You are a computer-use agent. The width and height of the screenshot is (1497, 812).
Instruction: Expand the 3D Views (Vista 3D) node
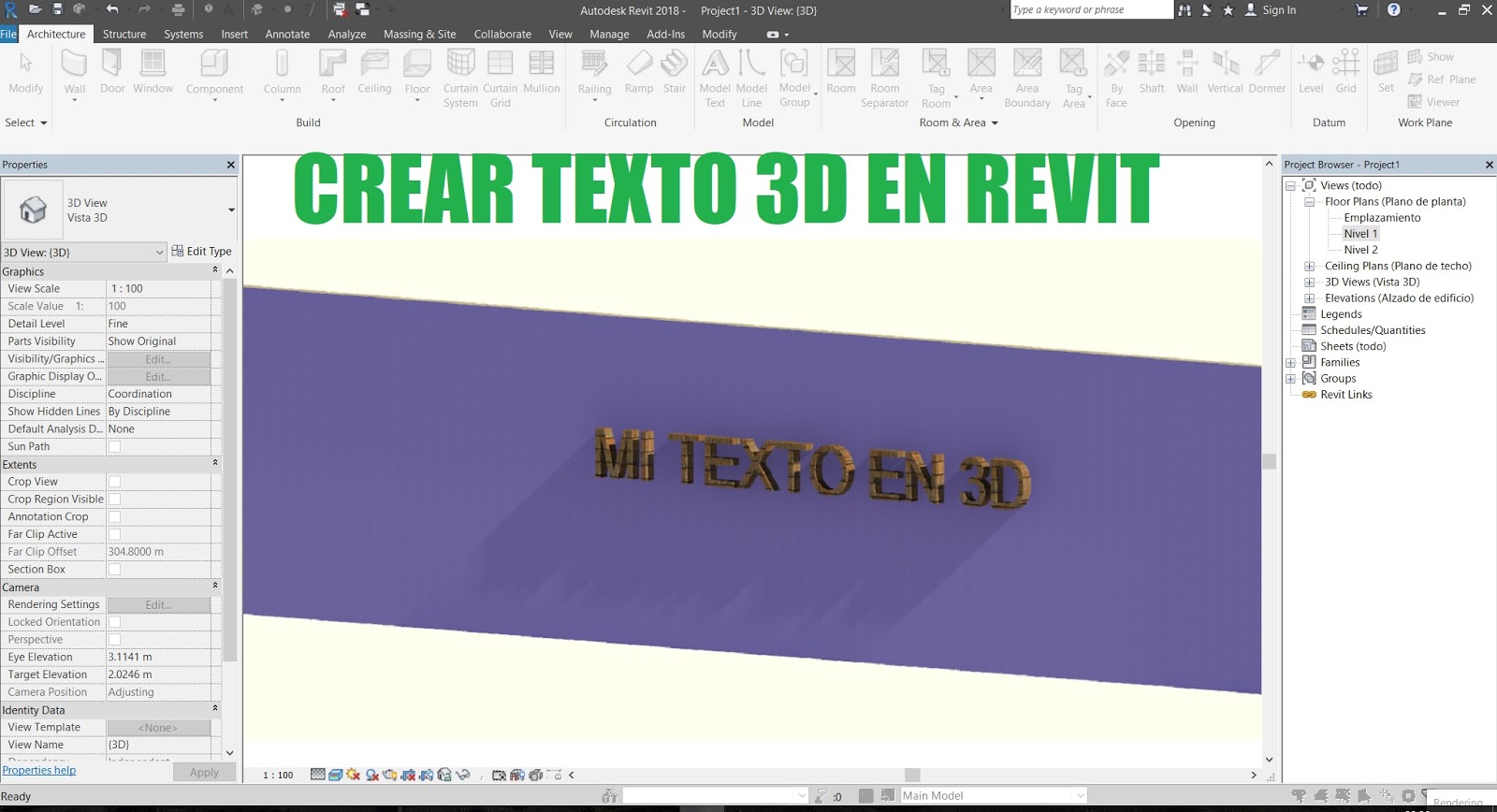[1309, 283]
